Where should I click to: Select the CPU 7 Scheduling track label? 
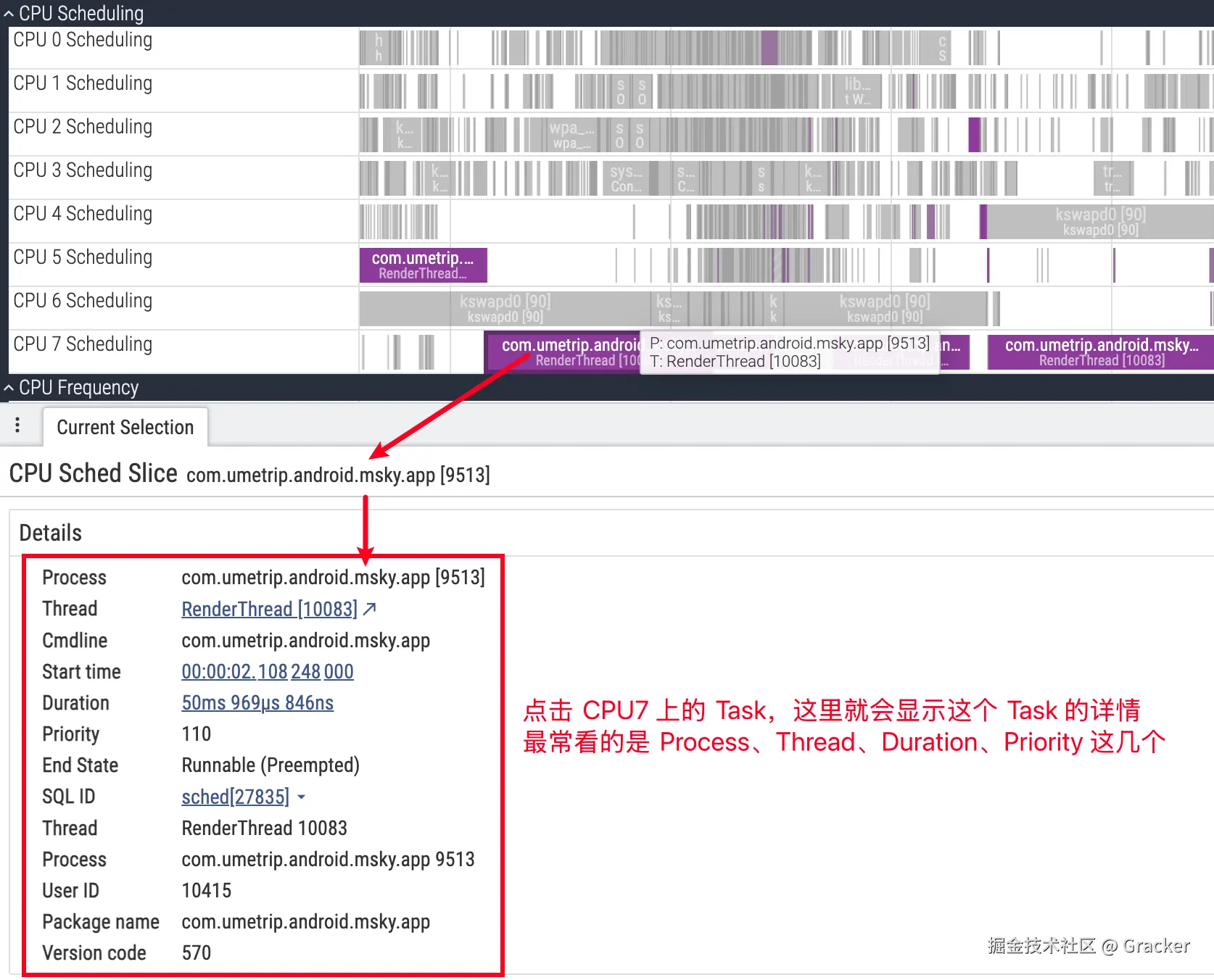point(83,344)
